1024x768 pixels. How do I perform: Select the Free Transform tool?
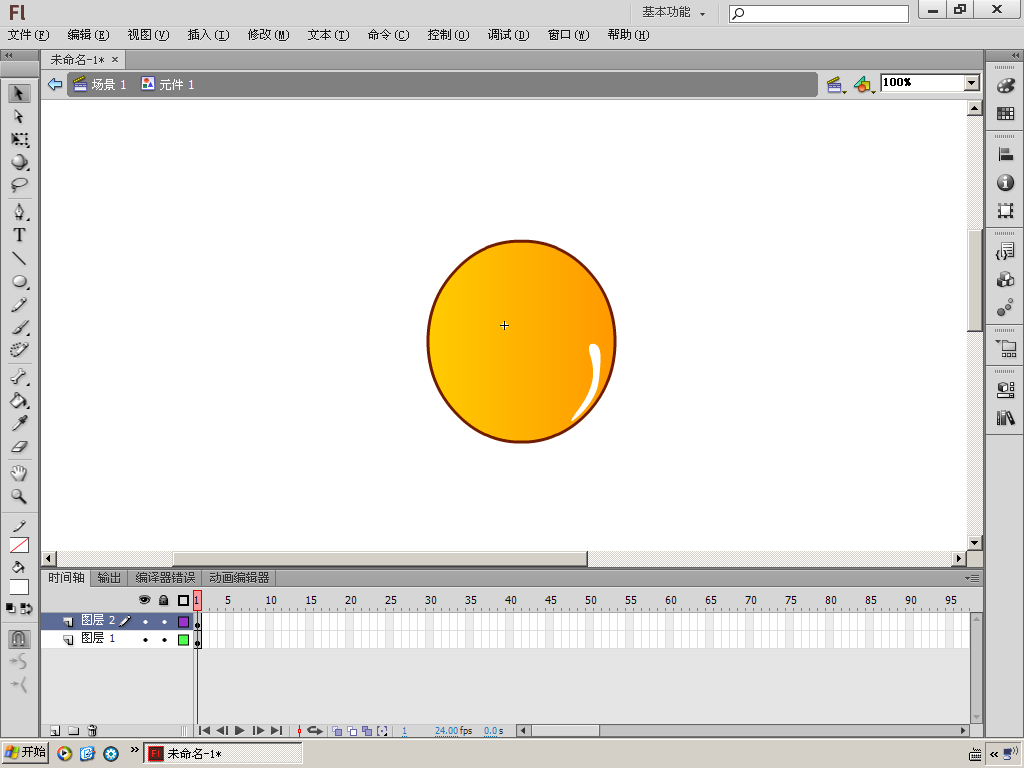19,140
